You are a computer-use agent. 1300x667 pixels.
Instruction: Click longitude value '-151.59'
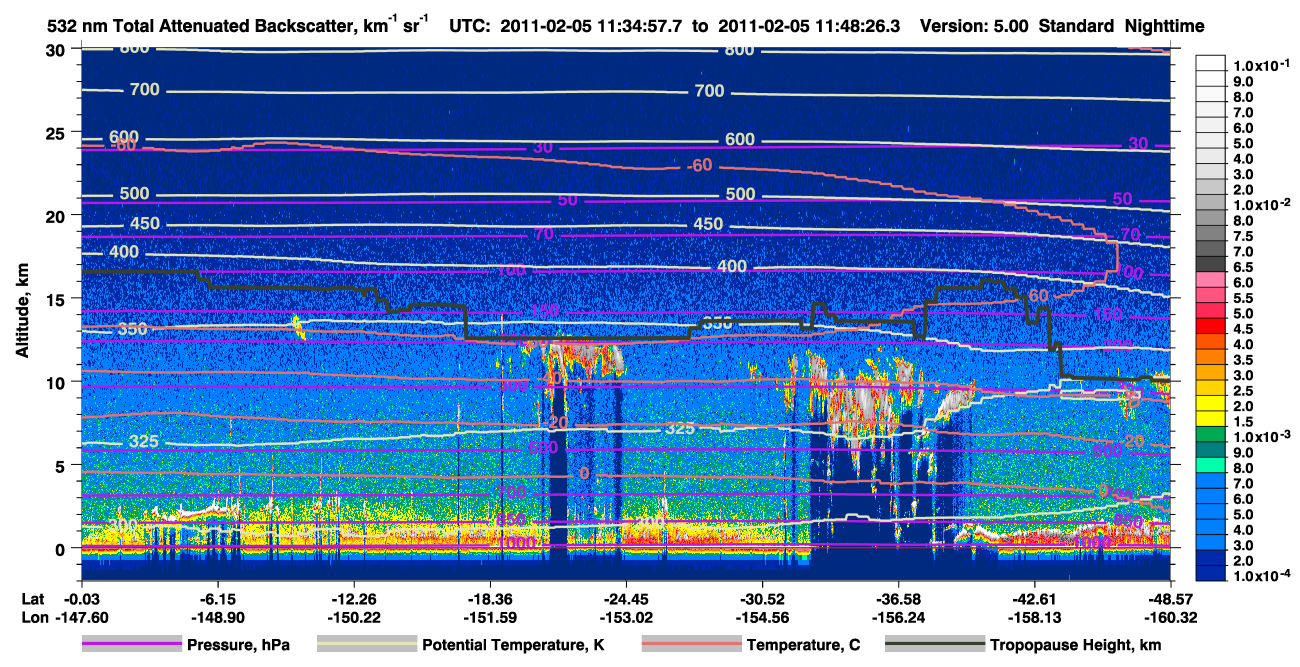coord(489,617)
